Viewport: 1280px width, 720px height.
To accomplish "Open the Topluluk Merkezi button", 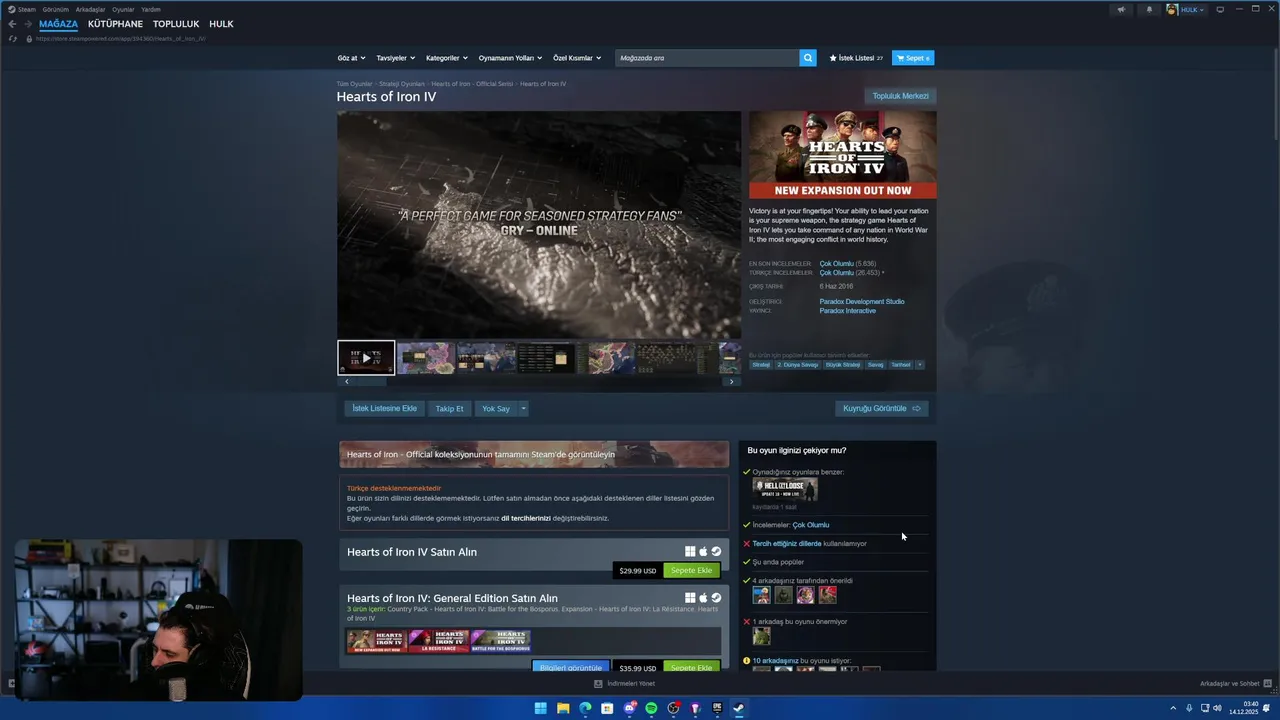I will click(x=900, y=96).
